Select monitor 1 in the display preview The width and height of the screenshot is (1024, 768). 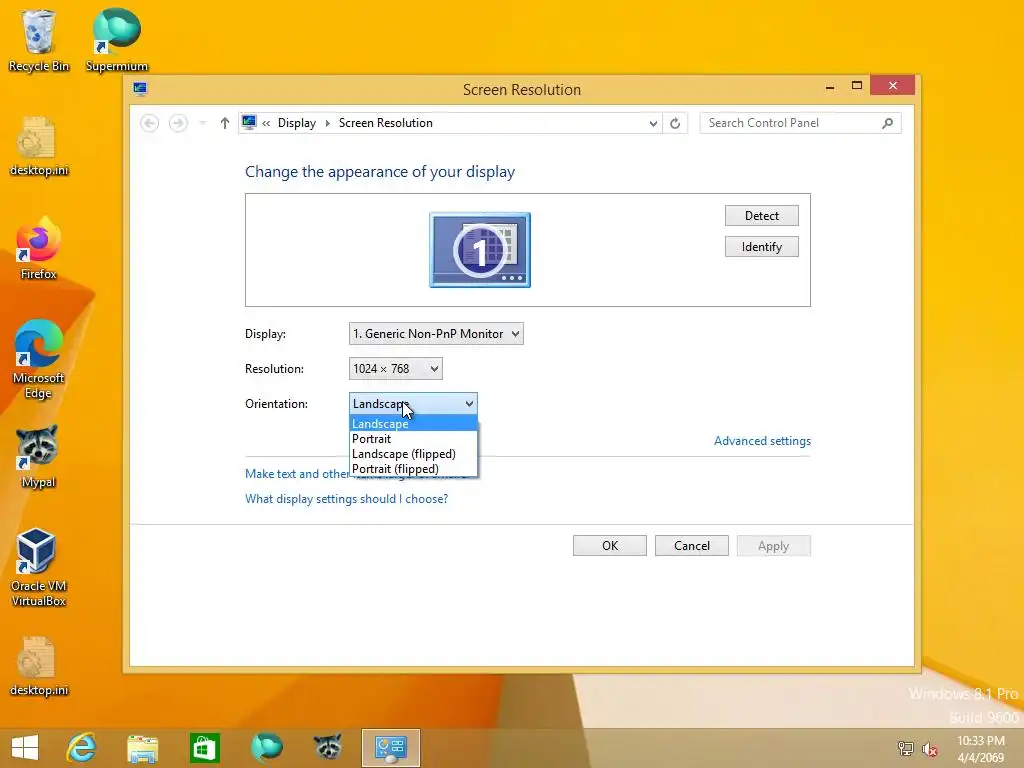[480, 250]
